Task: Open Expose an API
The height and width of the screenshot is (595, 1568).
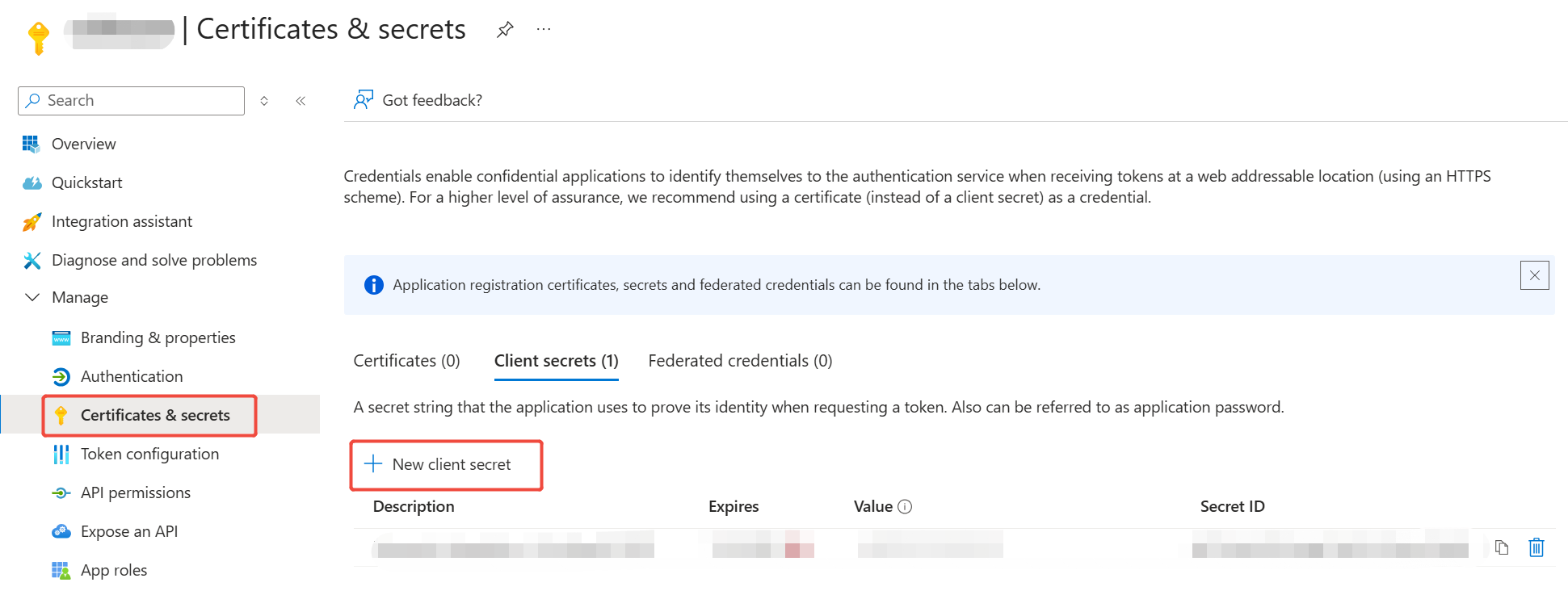Action: tap(129, 531)
